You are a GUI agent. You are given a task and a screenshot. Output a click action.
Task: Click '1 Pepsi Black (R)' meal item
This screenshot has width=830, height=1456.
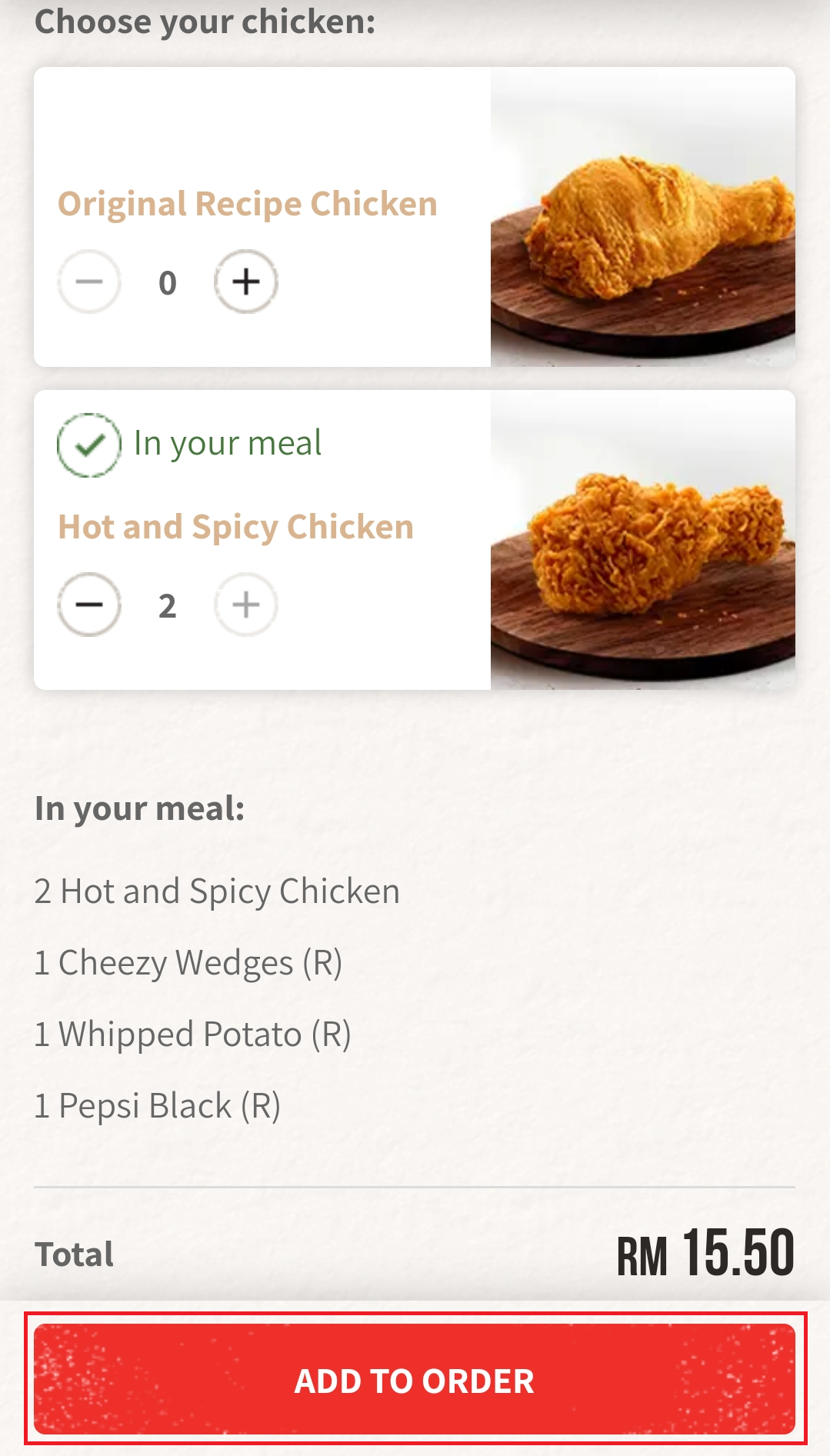pos(158,1106)
